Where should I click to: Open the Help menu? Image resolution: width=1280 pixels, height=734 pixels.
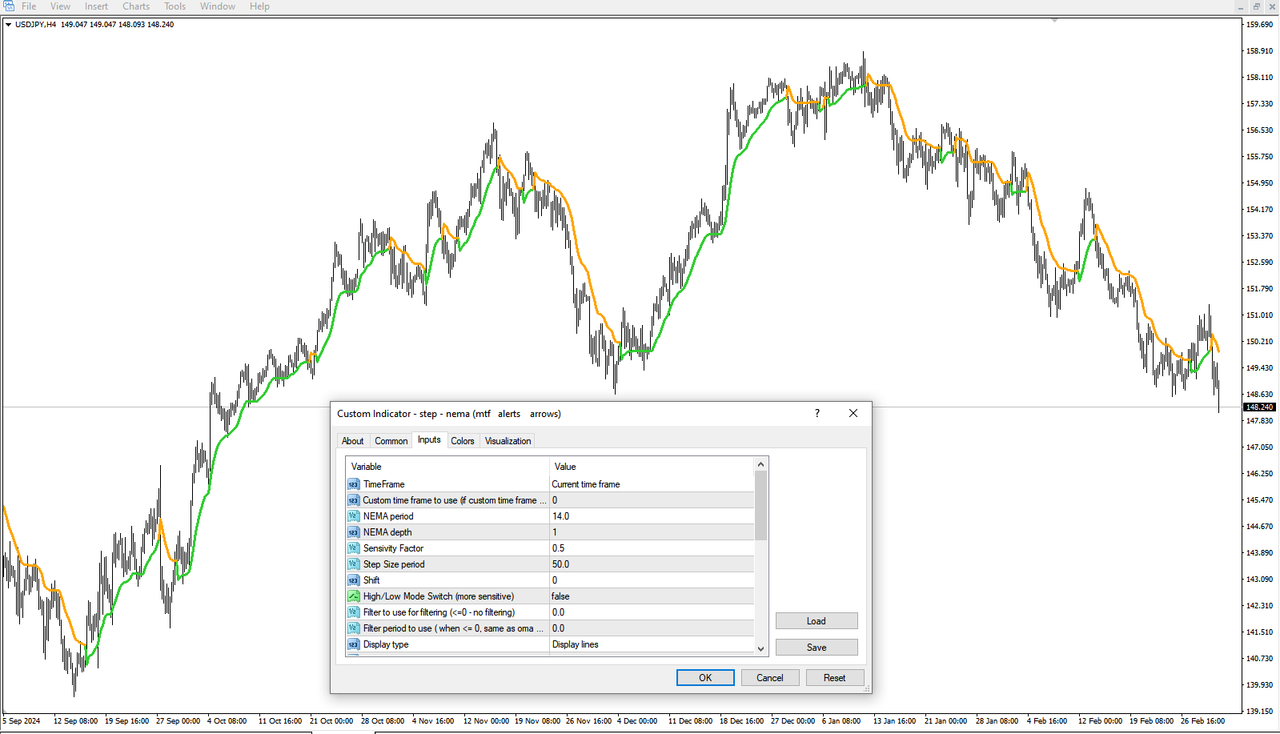click(260, 6)
